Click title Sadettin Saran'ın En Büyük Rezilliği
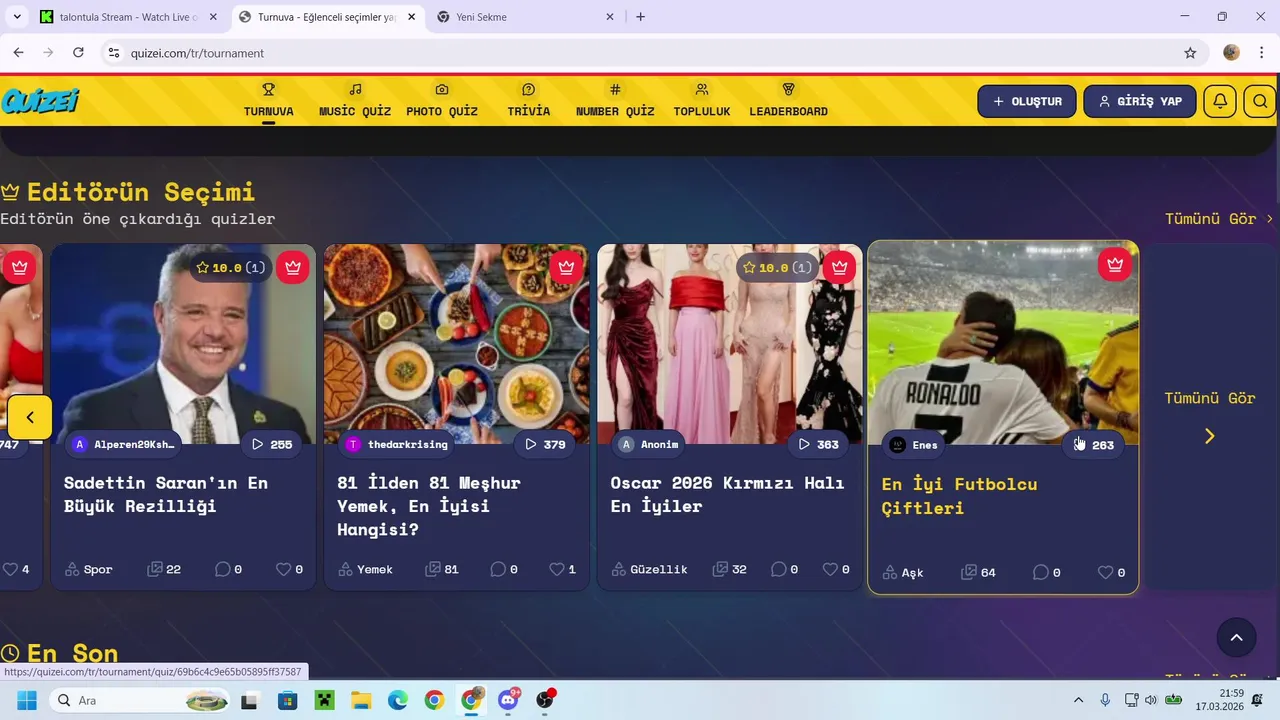 click(166, 494)
